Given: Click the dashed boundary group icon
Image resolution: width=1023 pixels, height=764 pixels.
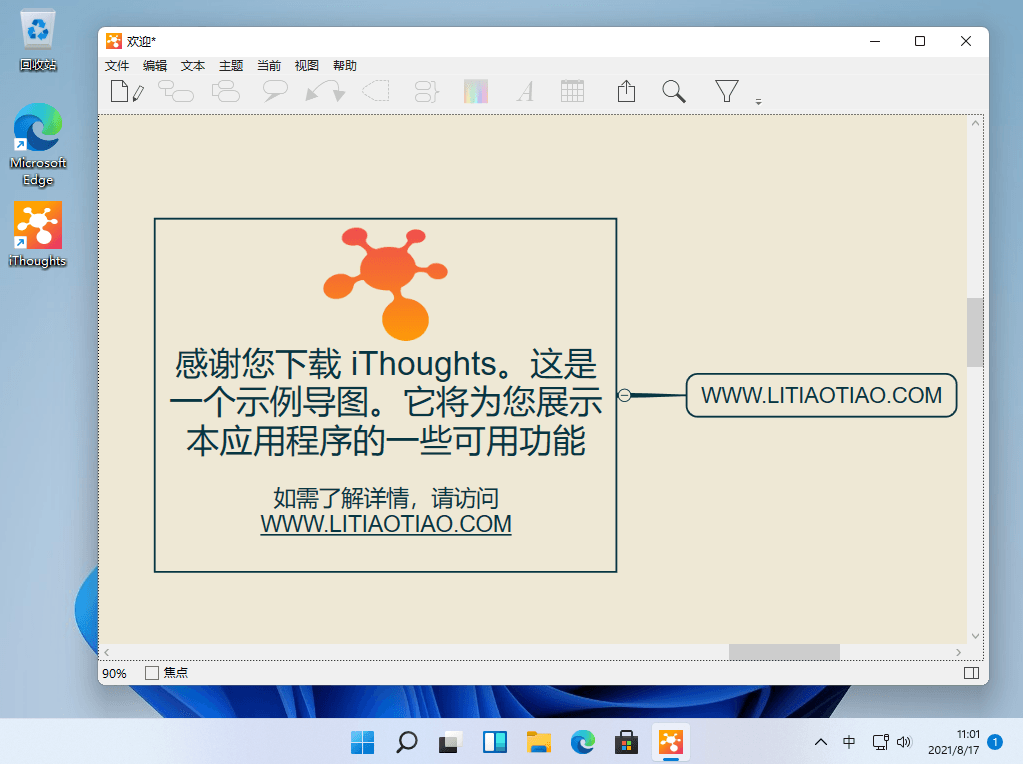Looking at the screenshot, I should coord(376,91).
